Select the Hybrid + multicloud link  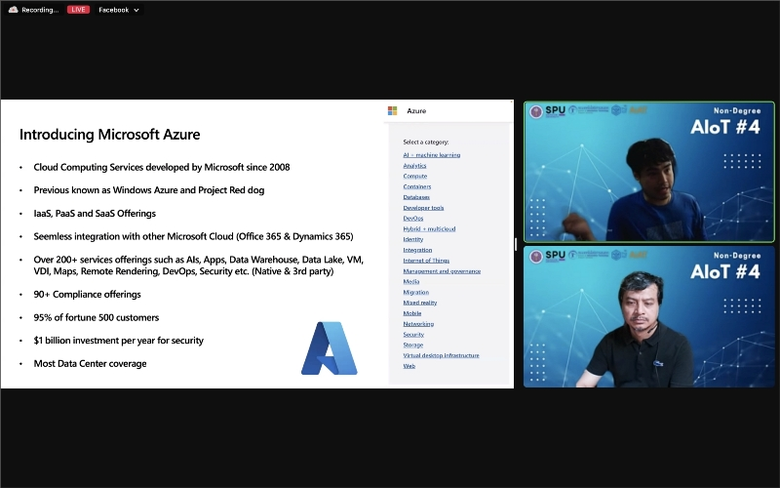[429, 229]
